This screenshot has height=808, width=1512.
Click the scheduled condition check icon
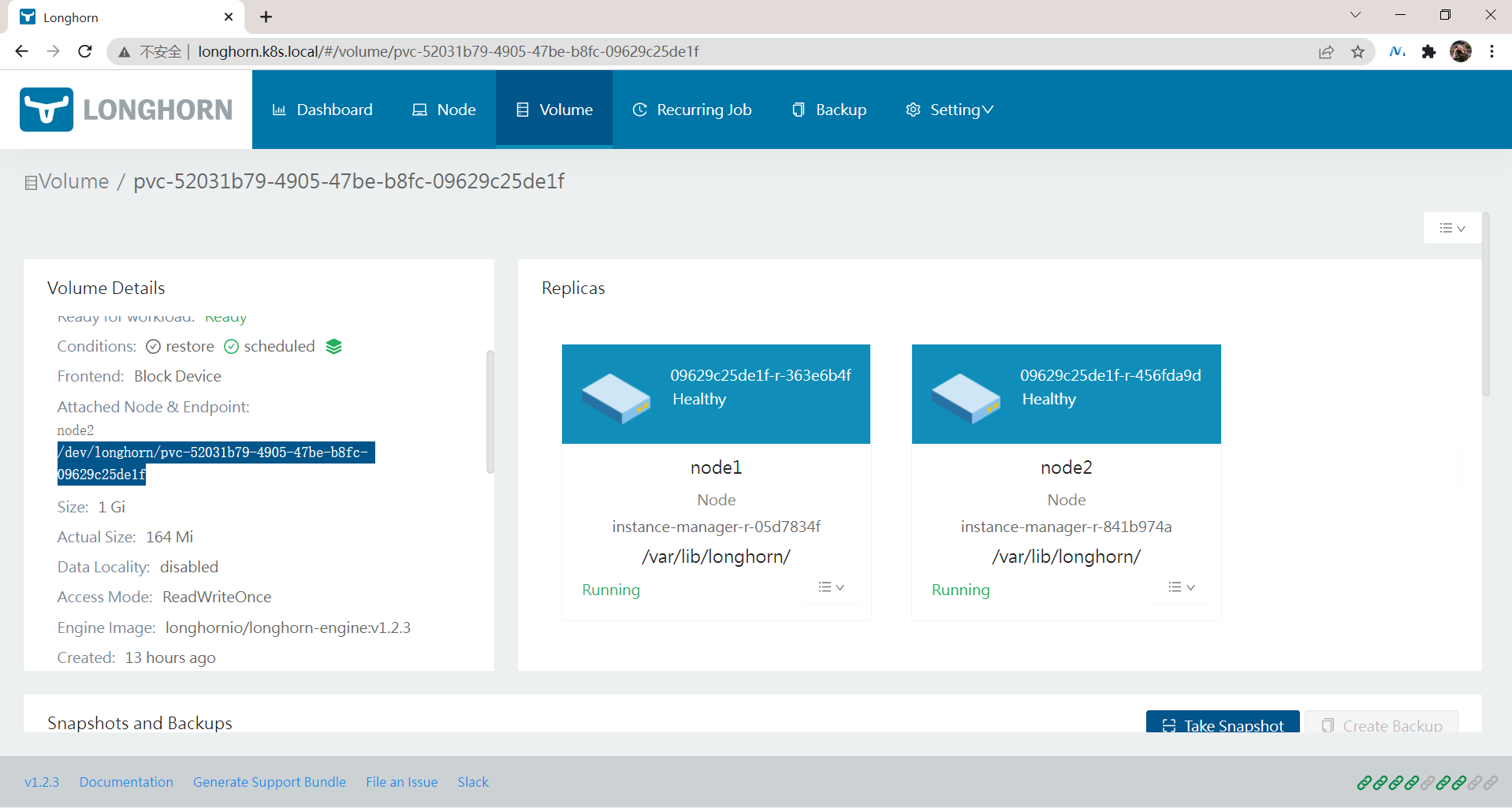(232, 347)
